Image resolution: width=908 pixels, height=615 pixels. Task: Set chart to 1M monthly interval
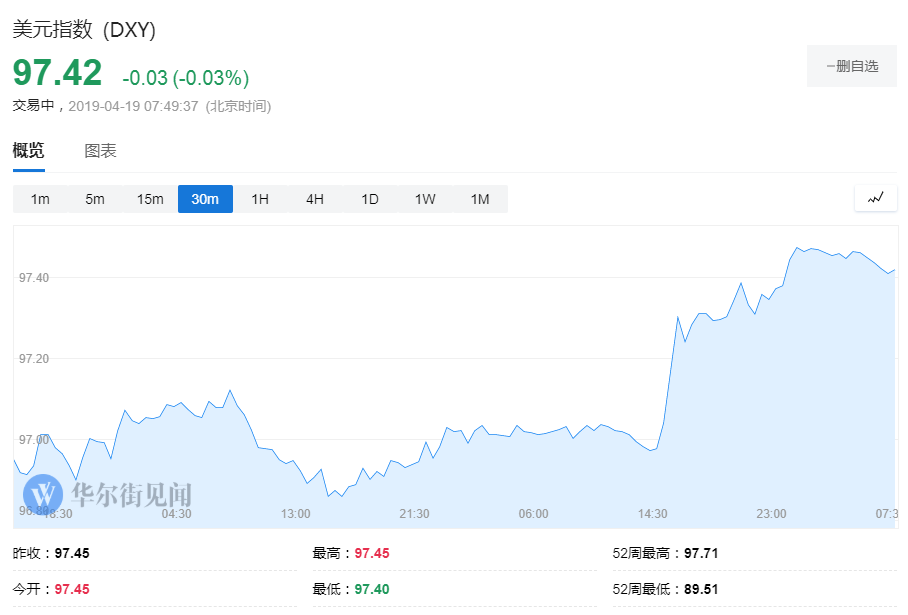pos(480,199)
